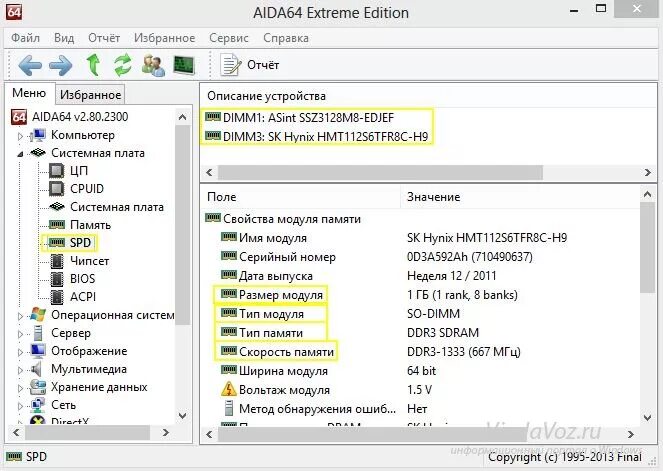
Task: Click the details pane vertical scrollbar thumb
Action: (647, 247)
